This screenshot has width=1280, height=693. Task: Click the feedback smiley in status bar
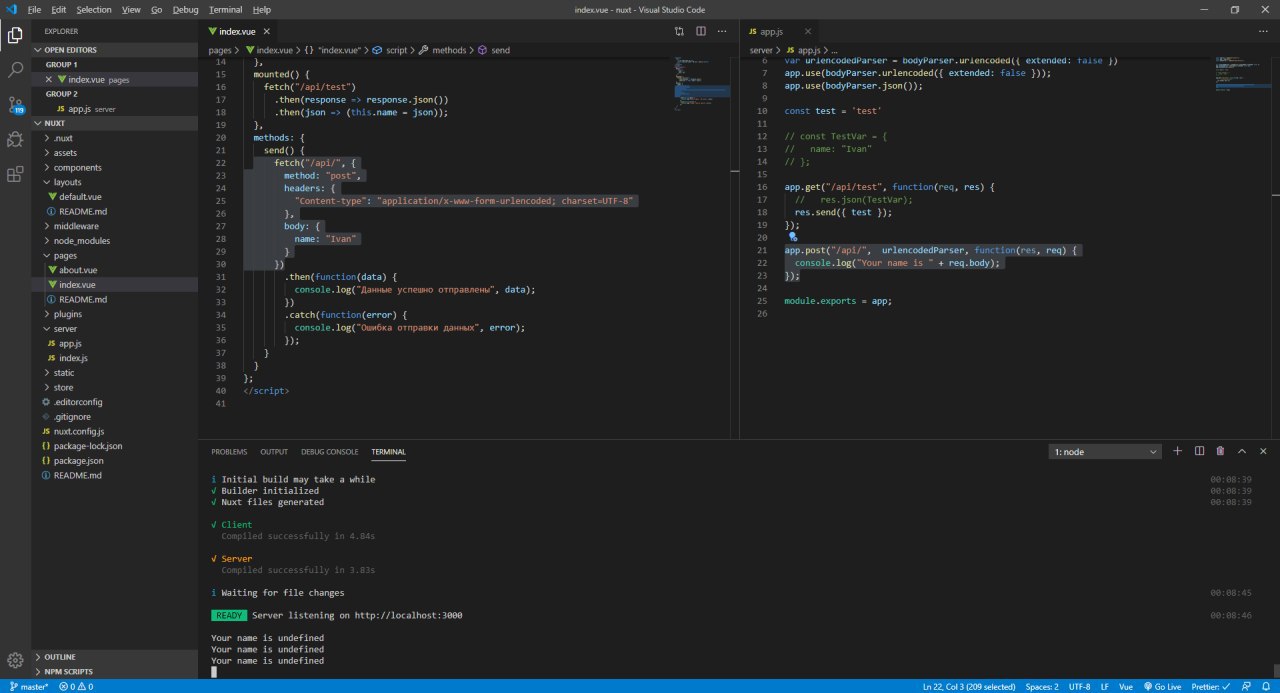[x=1248, y=687]
